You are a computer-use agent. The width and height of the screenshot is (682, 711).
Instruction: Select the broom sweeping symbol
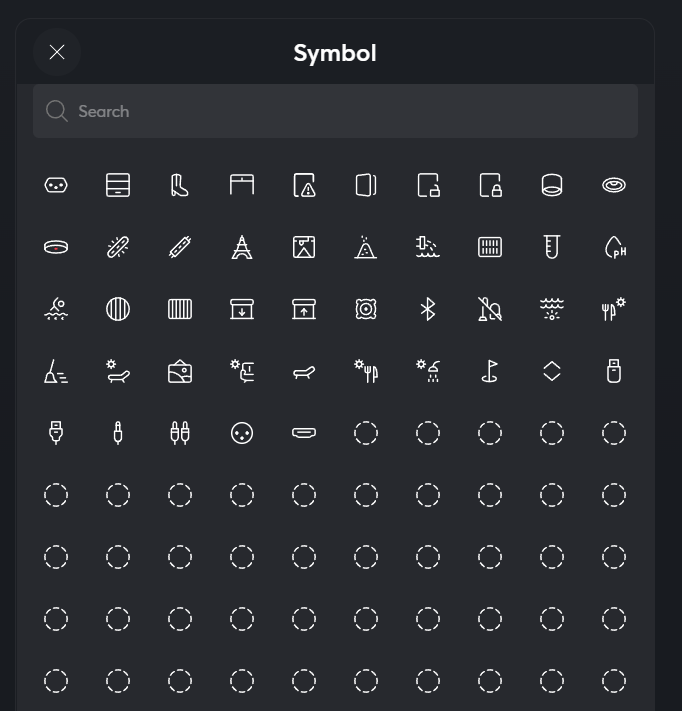point(57,371)
